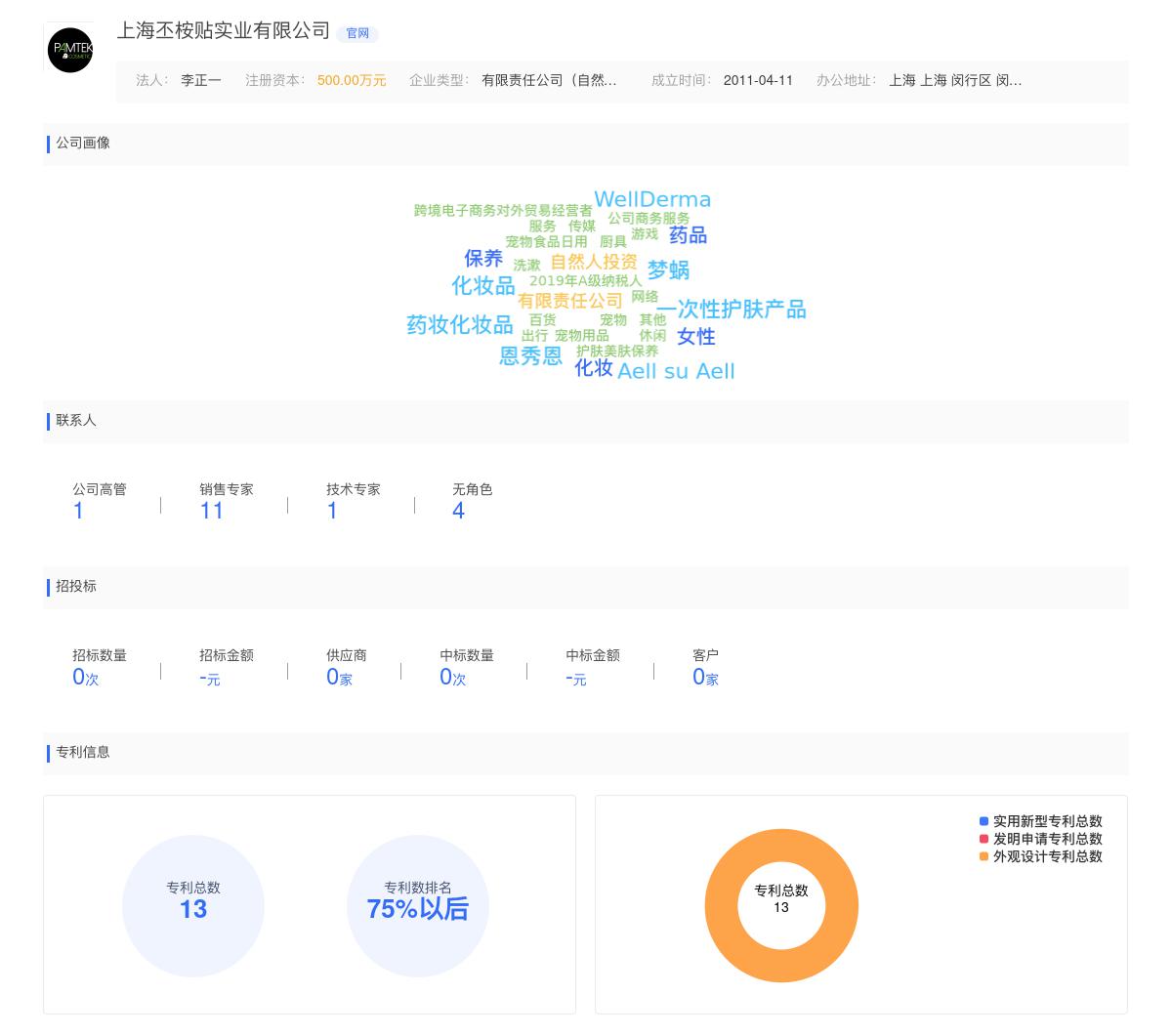Click the 销售专家 count of 11
1172x1036 pixels.
pyautogui.click(x=211, y=511)
